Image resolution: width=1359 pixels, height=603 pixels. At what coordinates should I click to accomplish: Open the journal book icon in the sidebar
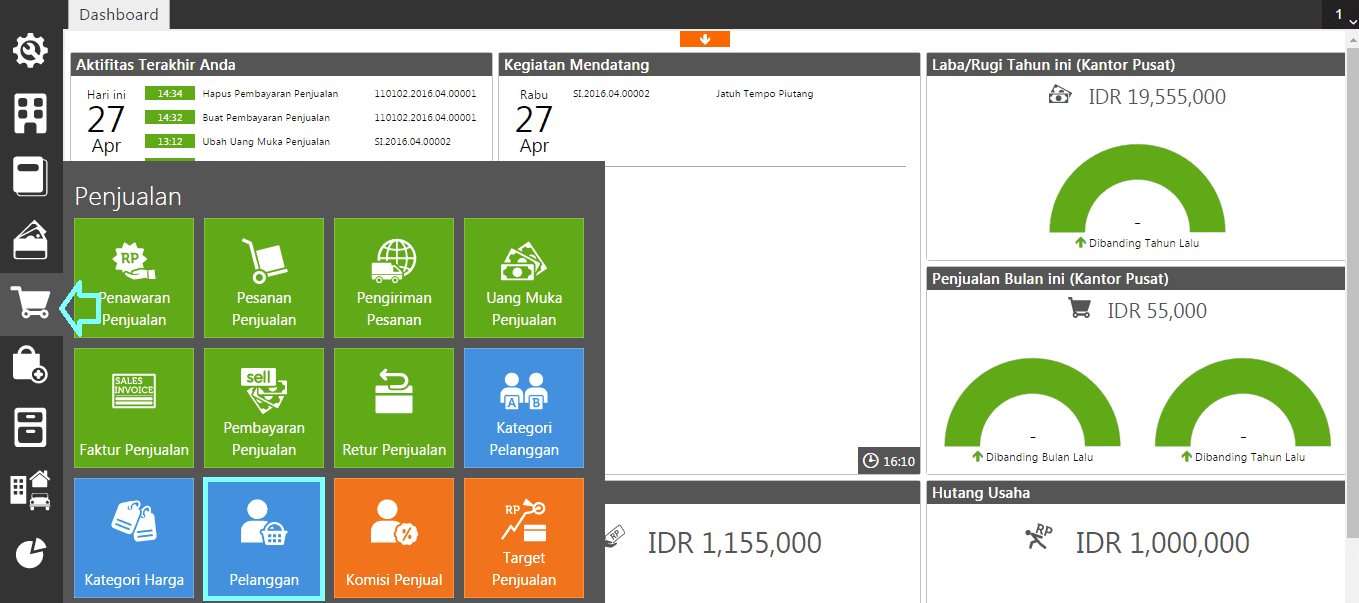[x=30, y=177]
